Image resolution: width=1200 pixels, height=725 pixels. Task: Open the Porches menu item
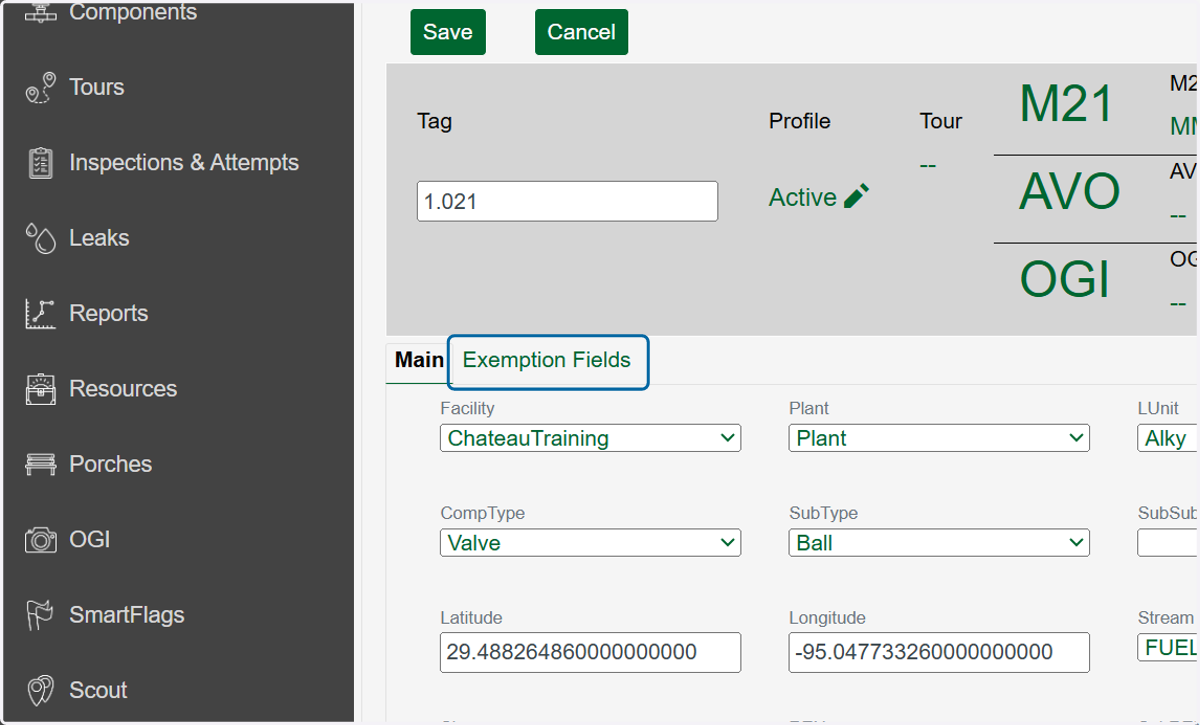[110, 464]
